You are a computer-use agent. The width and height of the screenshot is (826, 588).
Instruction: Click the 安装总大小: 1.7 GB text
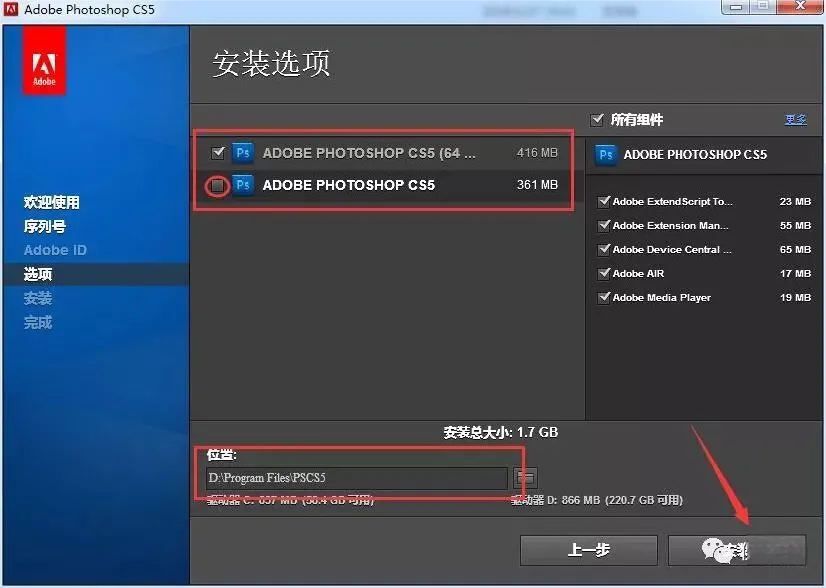click(500, 433)
